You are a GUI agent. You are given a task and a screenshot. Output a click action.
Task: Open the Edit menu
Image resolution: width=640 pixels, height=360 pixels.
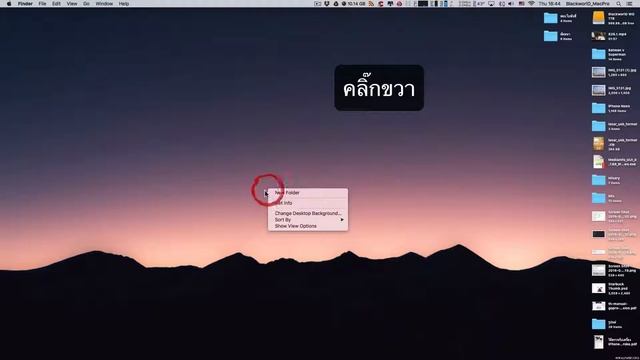click(56, 4)
